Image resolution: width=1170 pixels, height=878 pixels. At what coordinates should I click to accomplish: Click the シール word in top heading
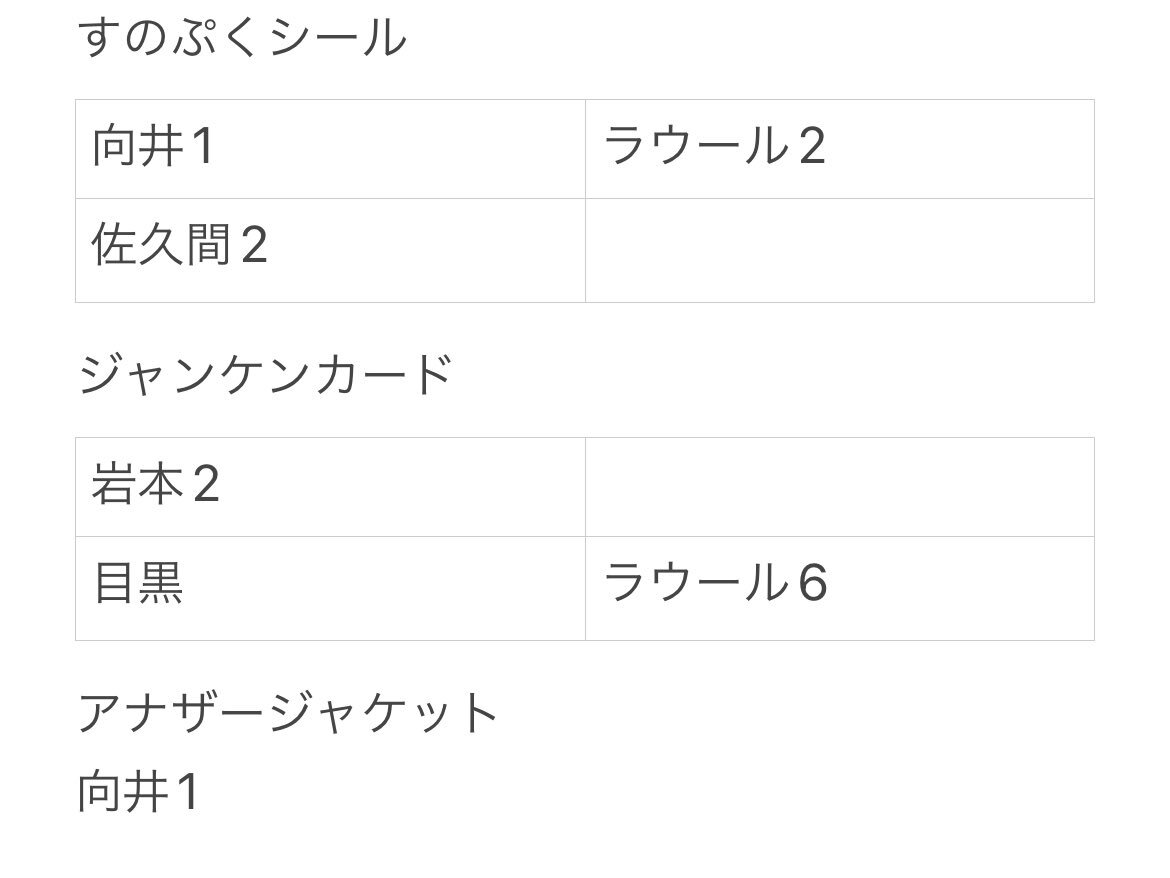[338, 39]
